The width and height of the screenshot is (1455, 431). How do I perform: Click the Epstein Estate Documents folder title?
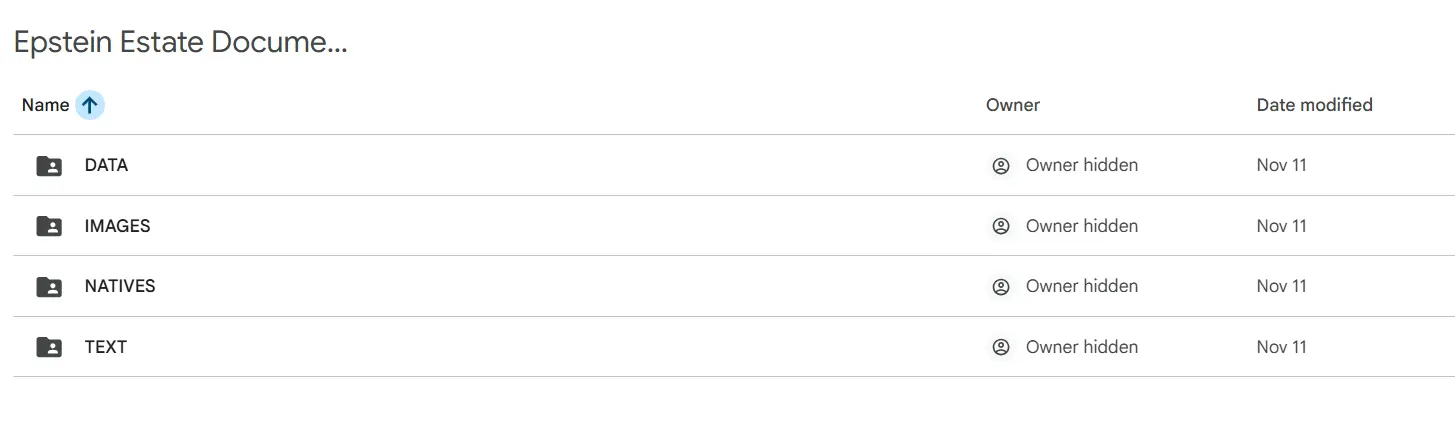[x=180, y=43]
